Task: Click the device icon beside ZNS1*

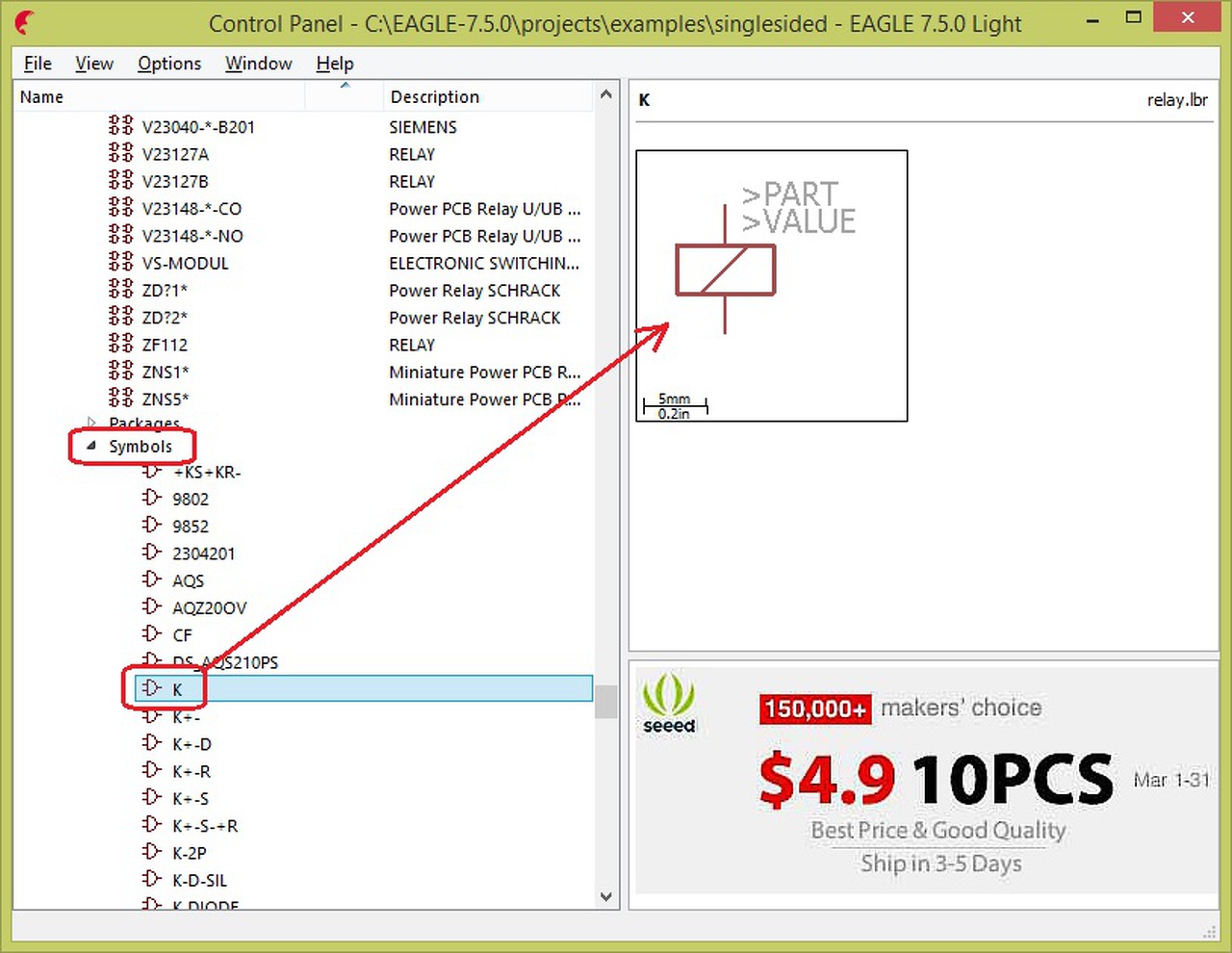Action: pyautogui.click(x=120, y=371)
